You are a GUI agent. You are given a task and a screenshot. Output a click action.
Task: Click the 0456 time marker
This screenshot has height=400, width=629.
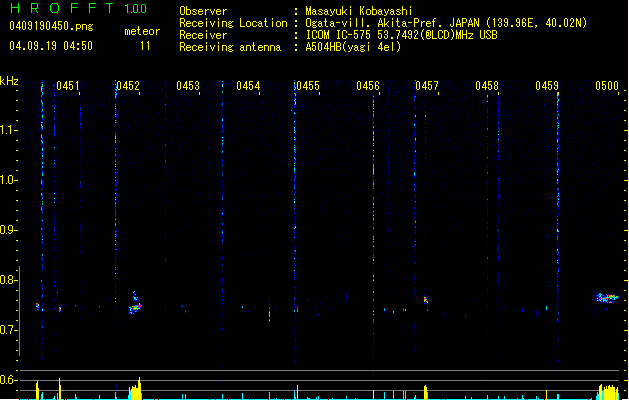tap(368, 86)
